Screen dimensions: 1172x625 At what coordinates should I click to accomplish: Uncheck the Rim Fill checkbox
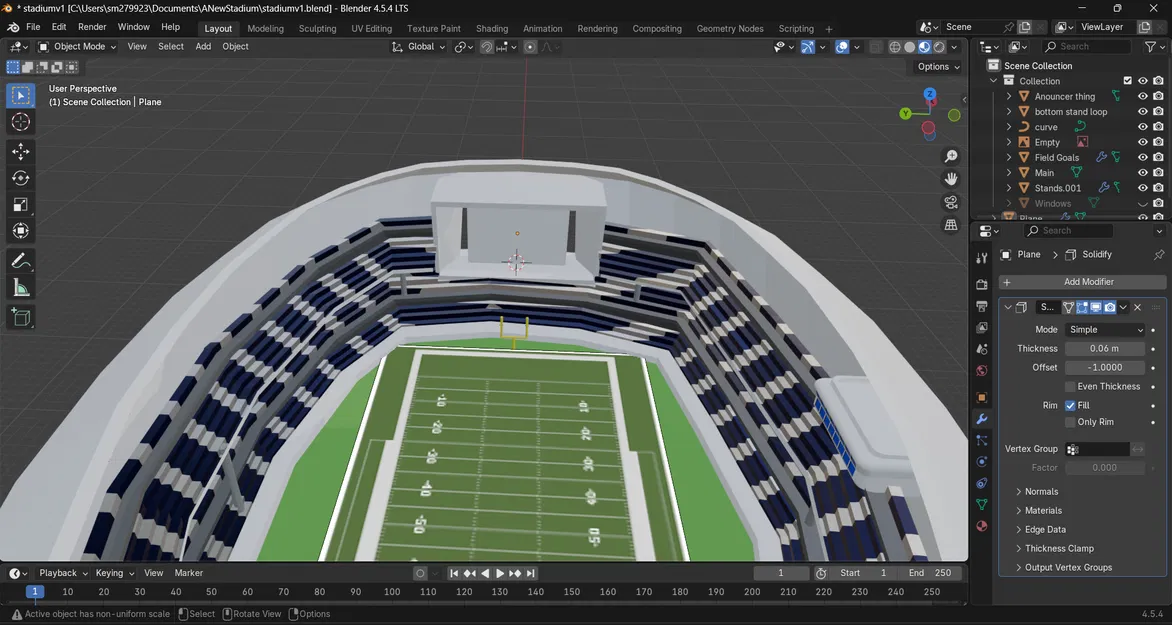click(1070, 405)
